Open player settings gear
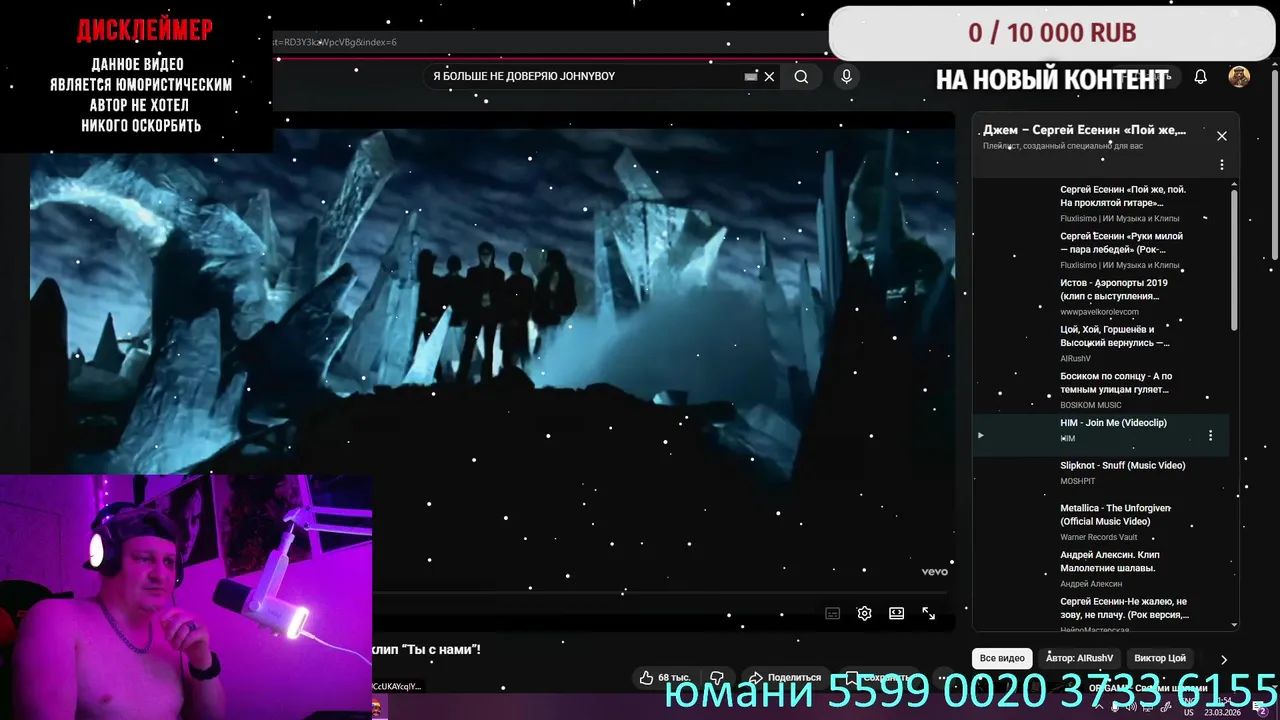The width and height of the screenshot is (1280, 720). pyautogui.click(x=865, y=614)
